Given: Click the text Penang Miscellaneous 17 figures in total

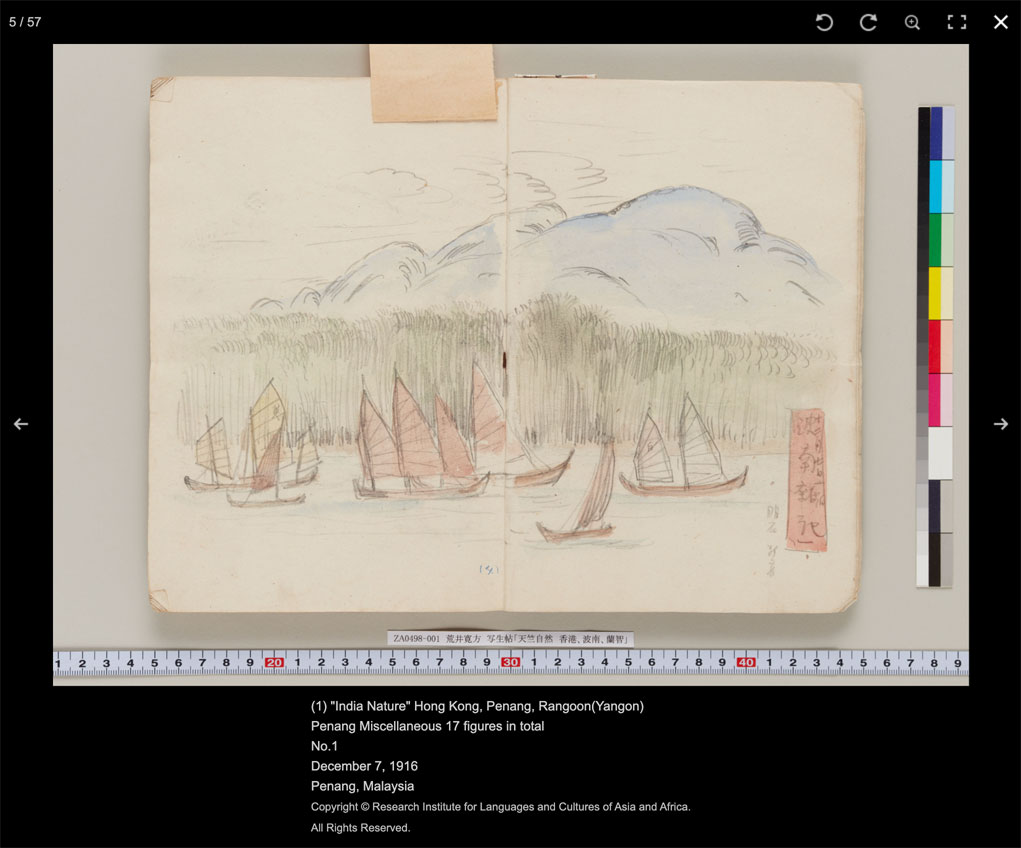Looking at the screenshot, I should (427, 726).
